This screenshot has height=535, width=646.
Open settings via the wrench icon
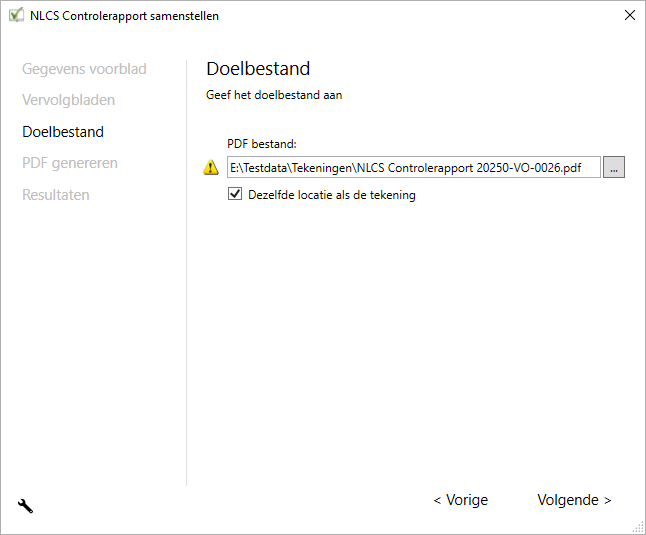tap(25, 506)
